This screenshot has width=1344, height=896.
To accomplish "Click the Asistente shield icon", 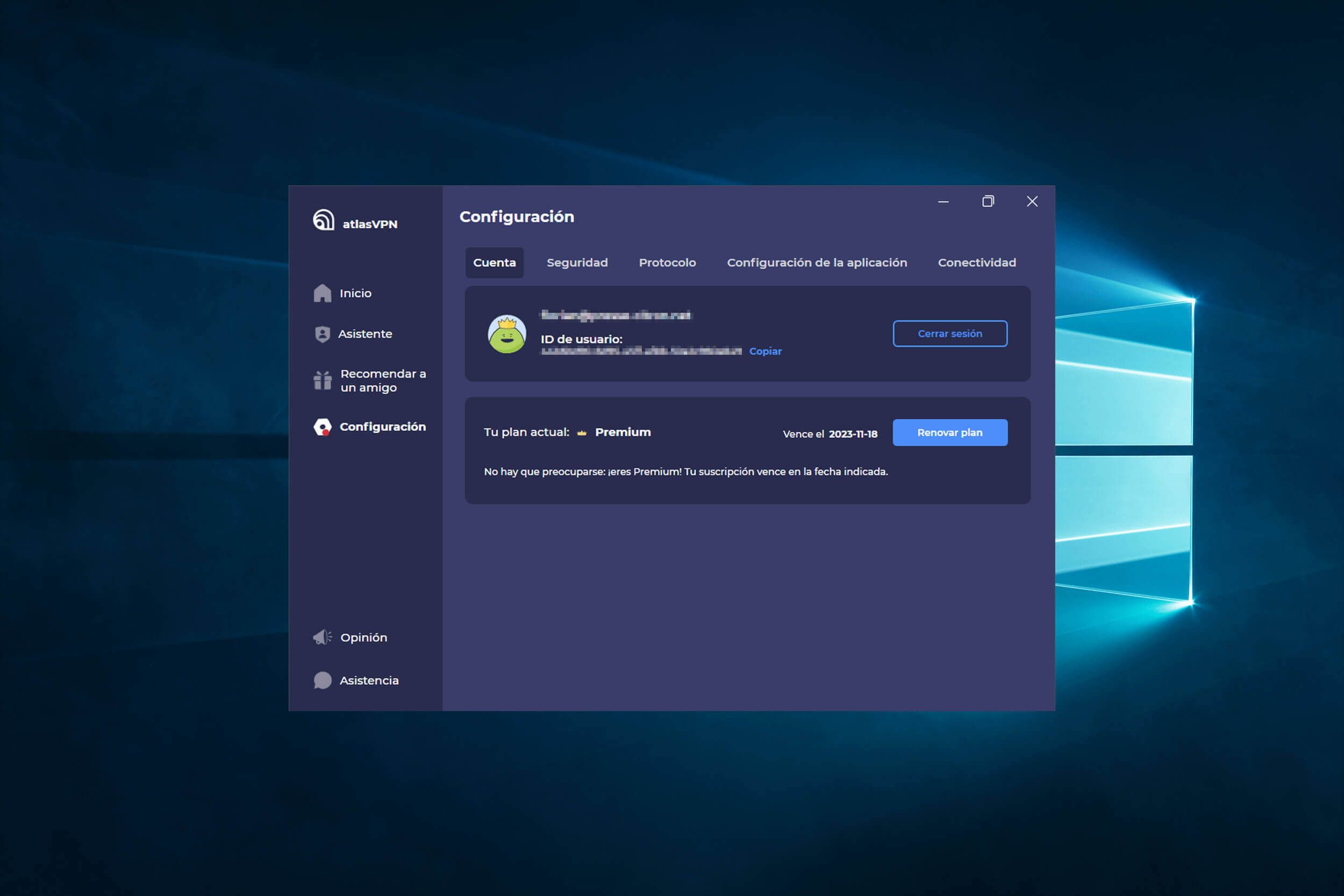I will tap(322, 334).
